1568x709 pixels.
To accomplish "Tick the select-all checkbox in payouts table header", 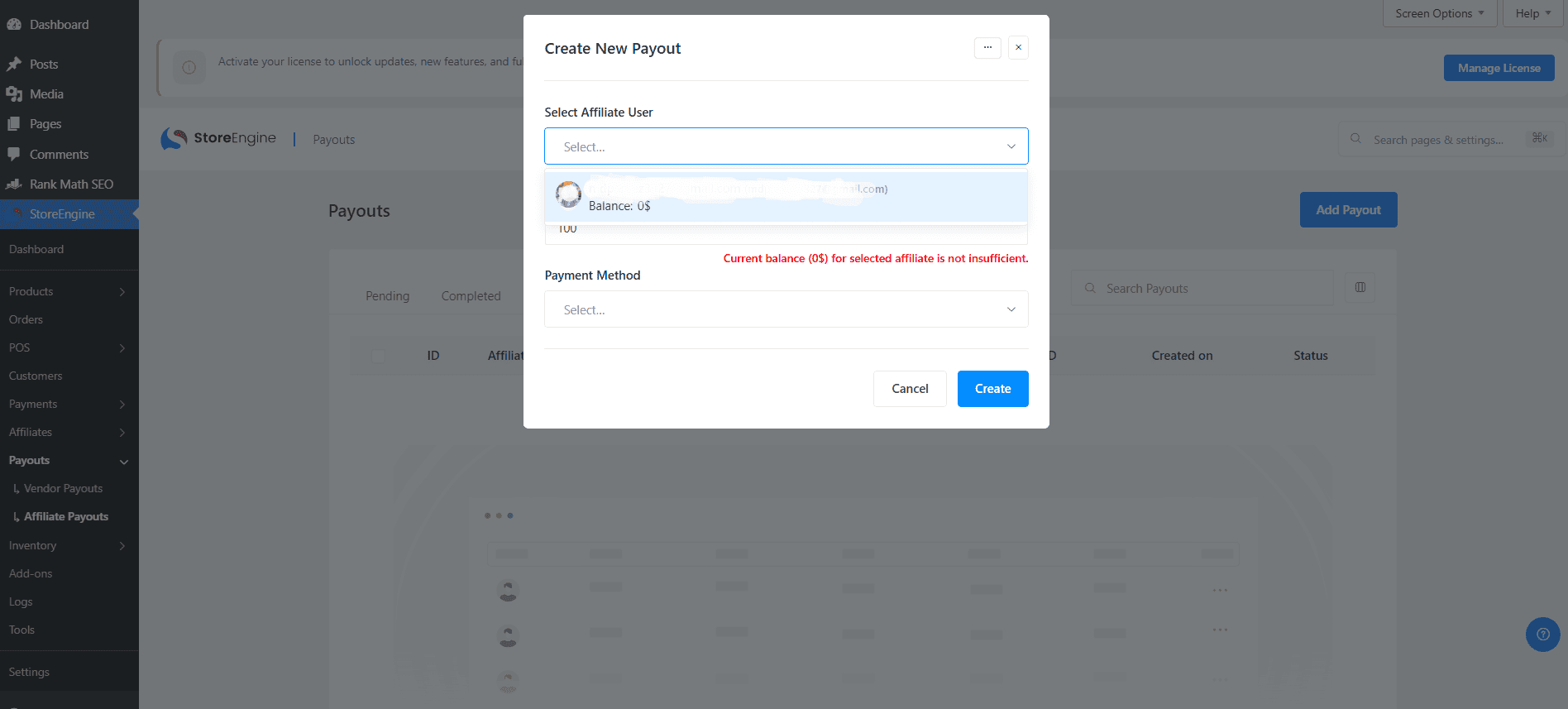I will pyautogui.click(x=379, y=356).
